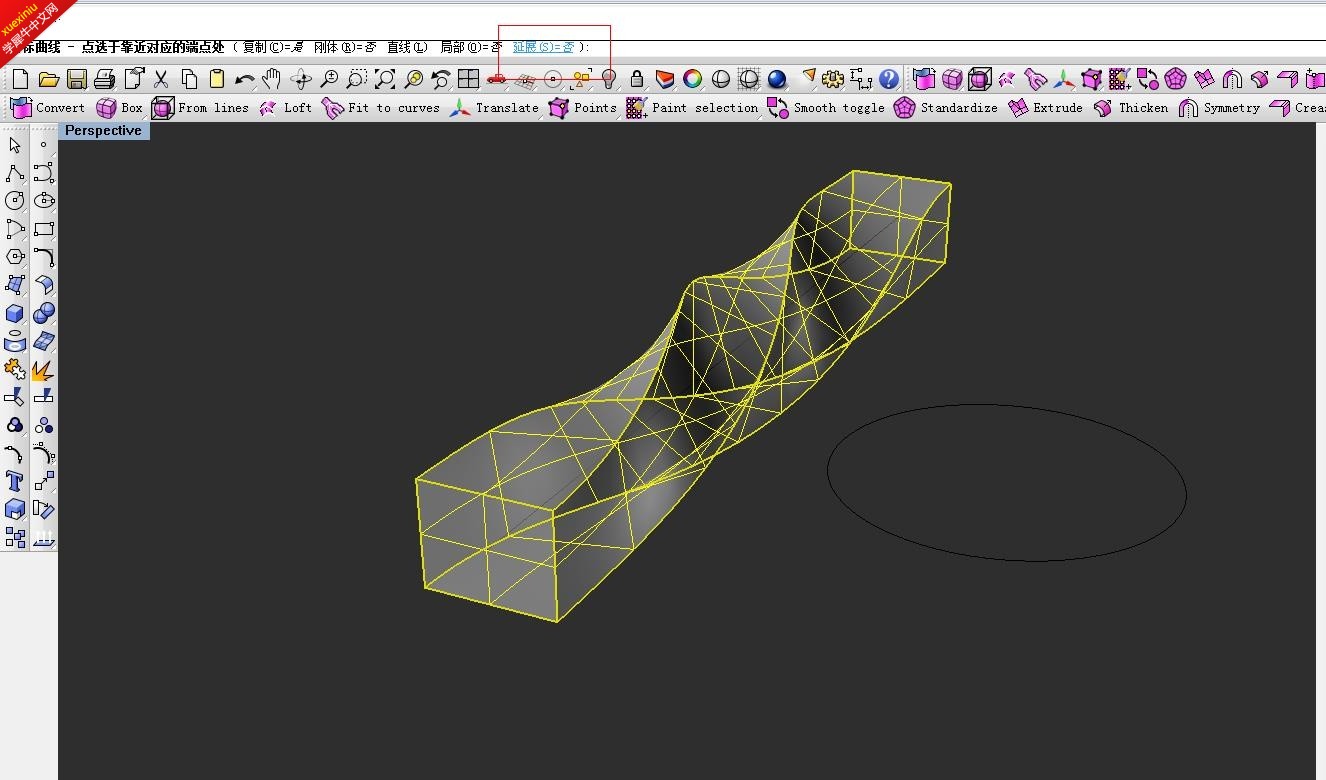Screen dimensions: 1326x780
Task: Select the single Point tool
Action: pos(43,145)
